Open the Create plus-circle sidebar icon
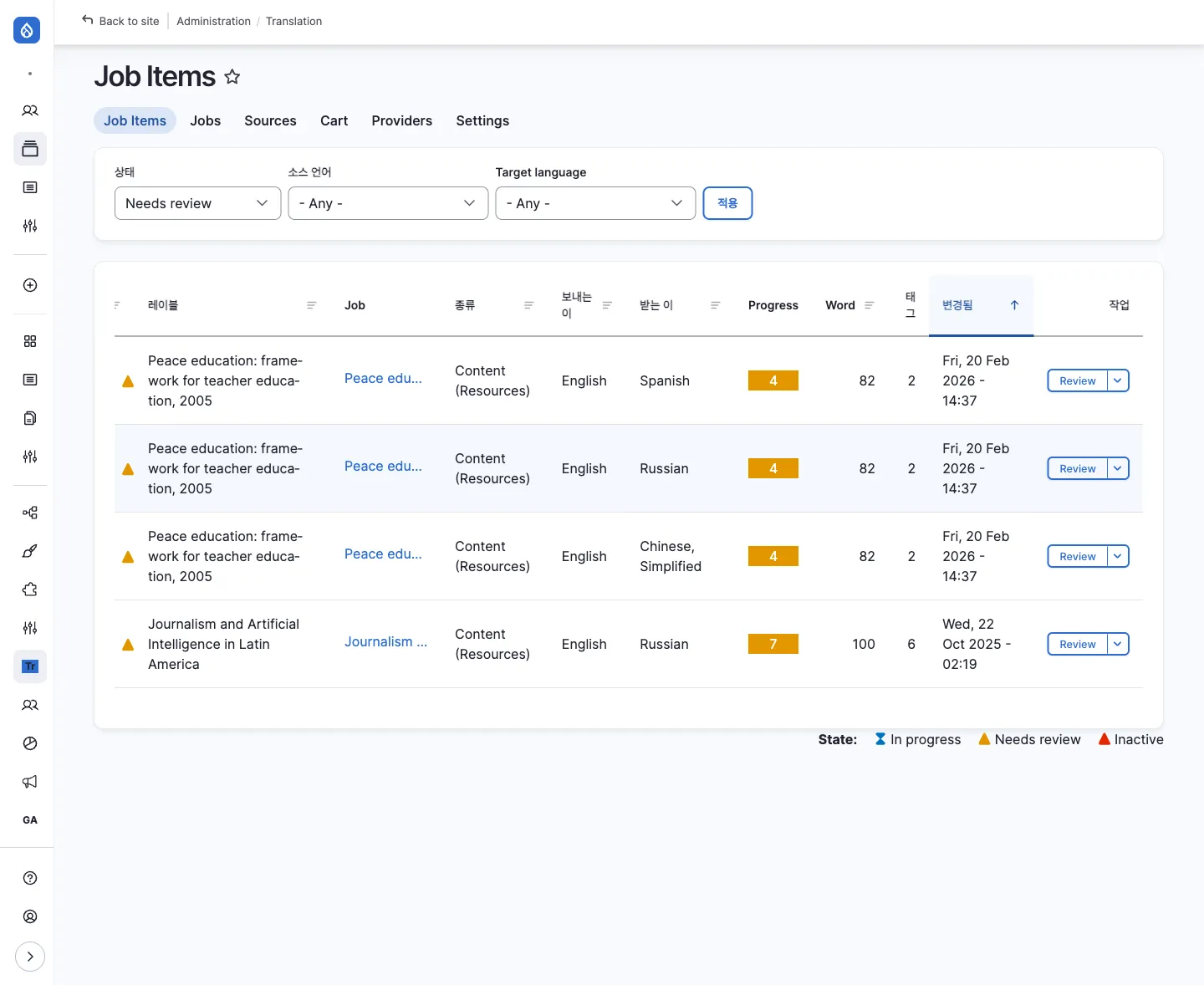The width and height of the screenshot is (1204, 985). (30, 285)
